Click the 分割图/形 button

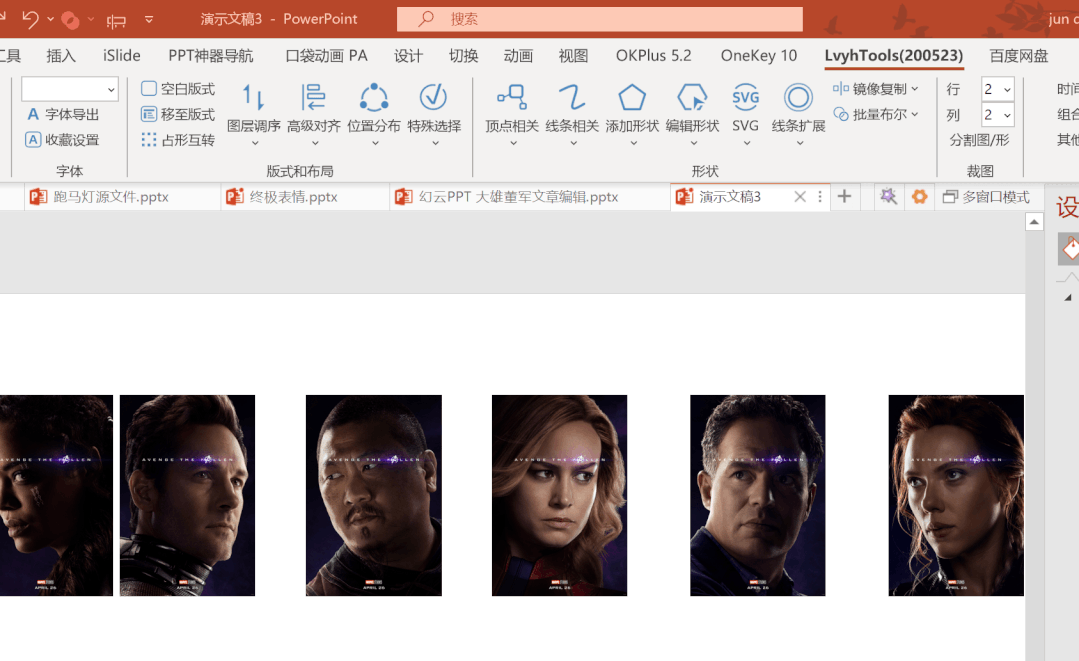(x=979, y=140)
